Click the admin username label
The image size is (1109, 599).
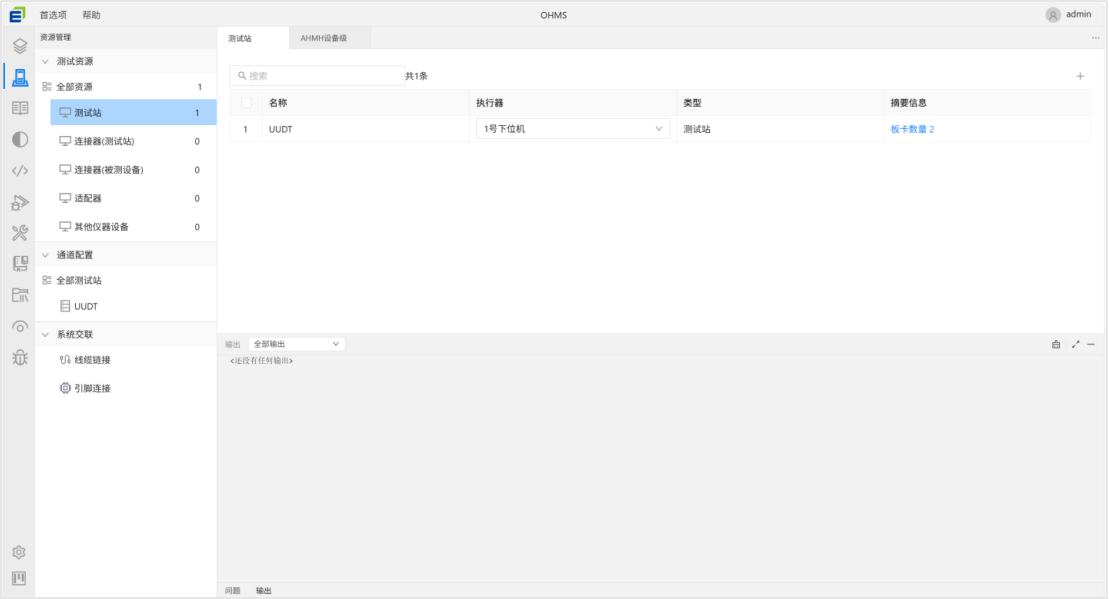click(1079, 14)
